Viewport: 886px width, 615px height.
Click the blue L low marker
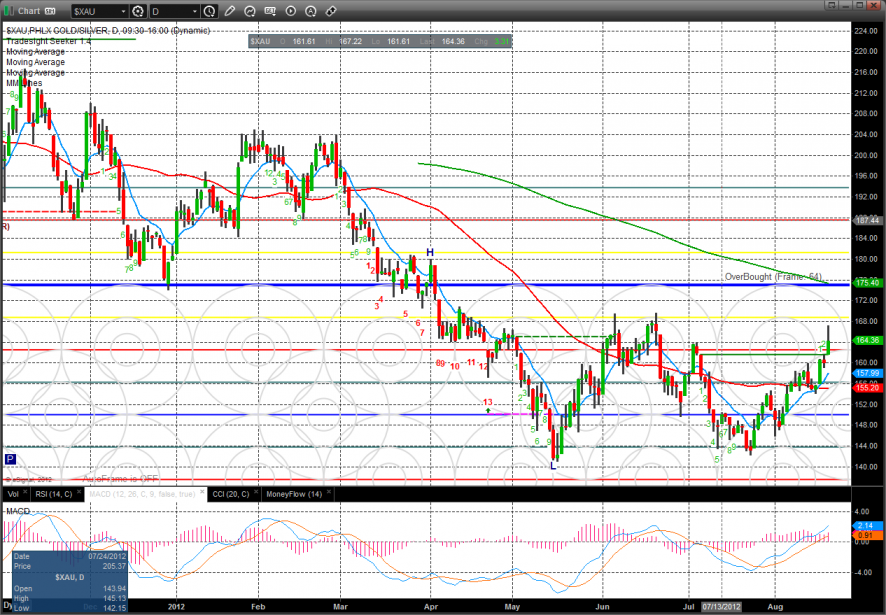pos(553,466)
